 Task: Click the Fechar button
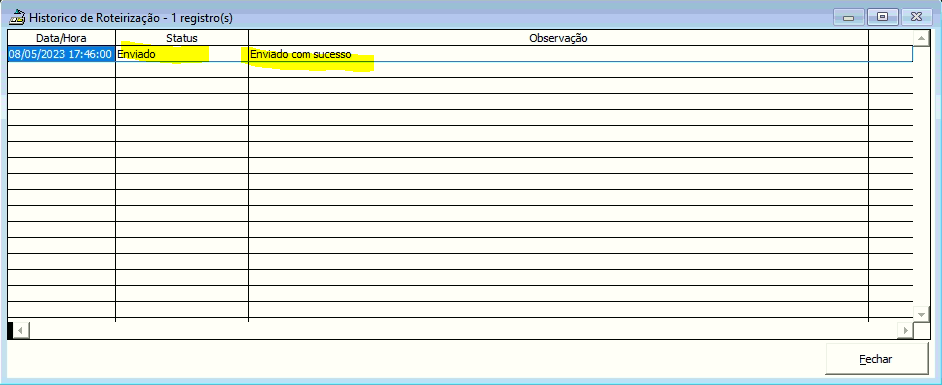click(877, 359)
